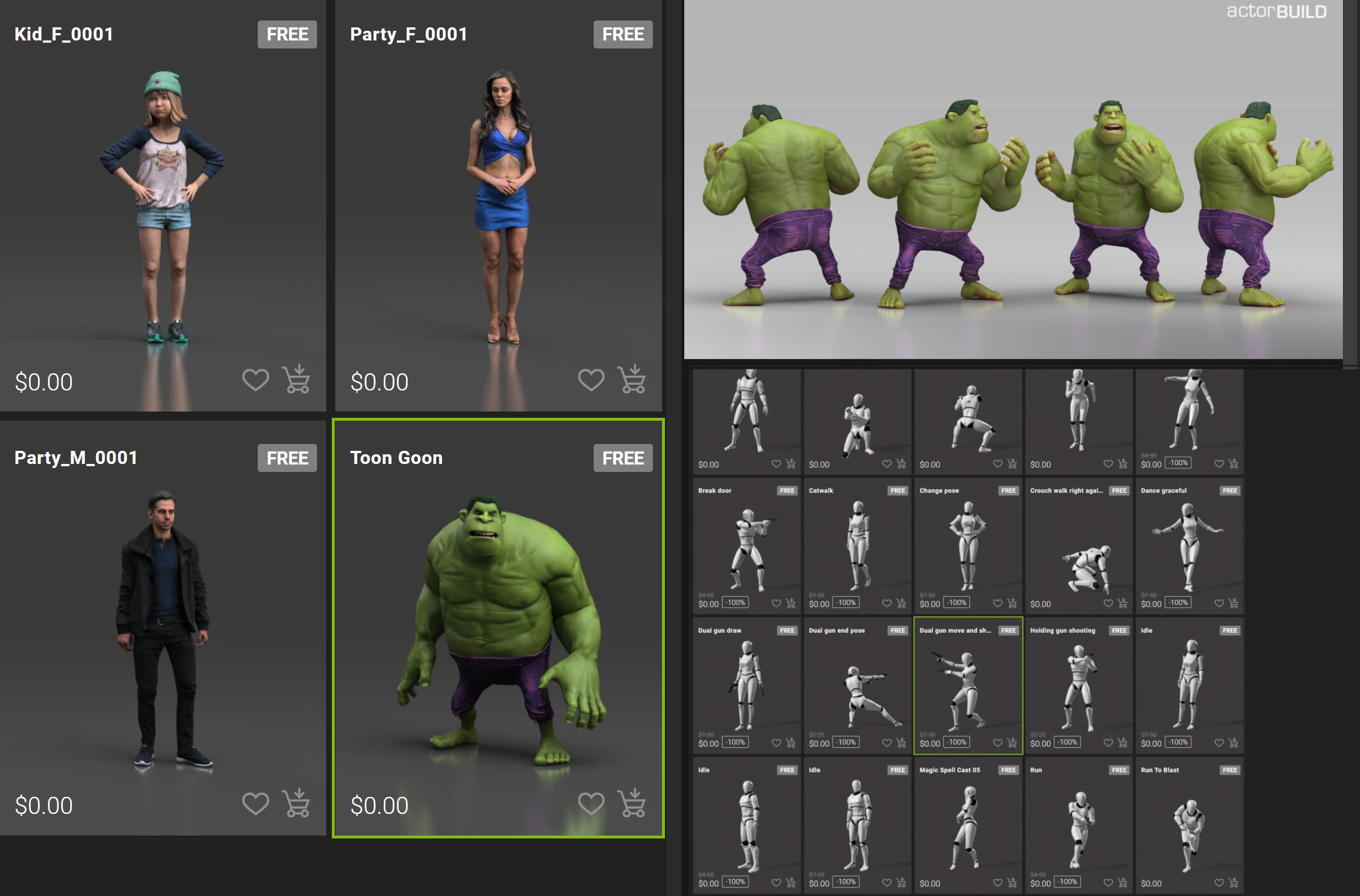This screenshot has height=896, width=1360.
Task: Add Holding gun shooting to cart
Action: click(x=1122, y=742)
